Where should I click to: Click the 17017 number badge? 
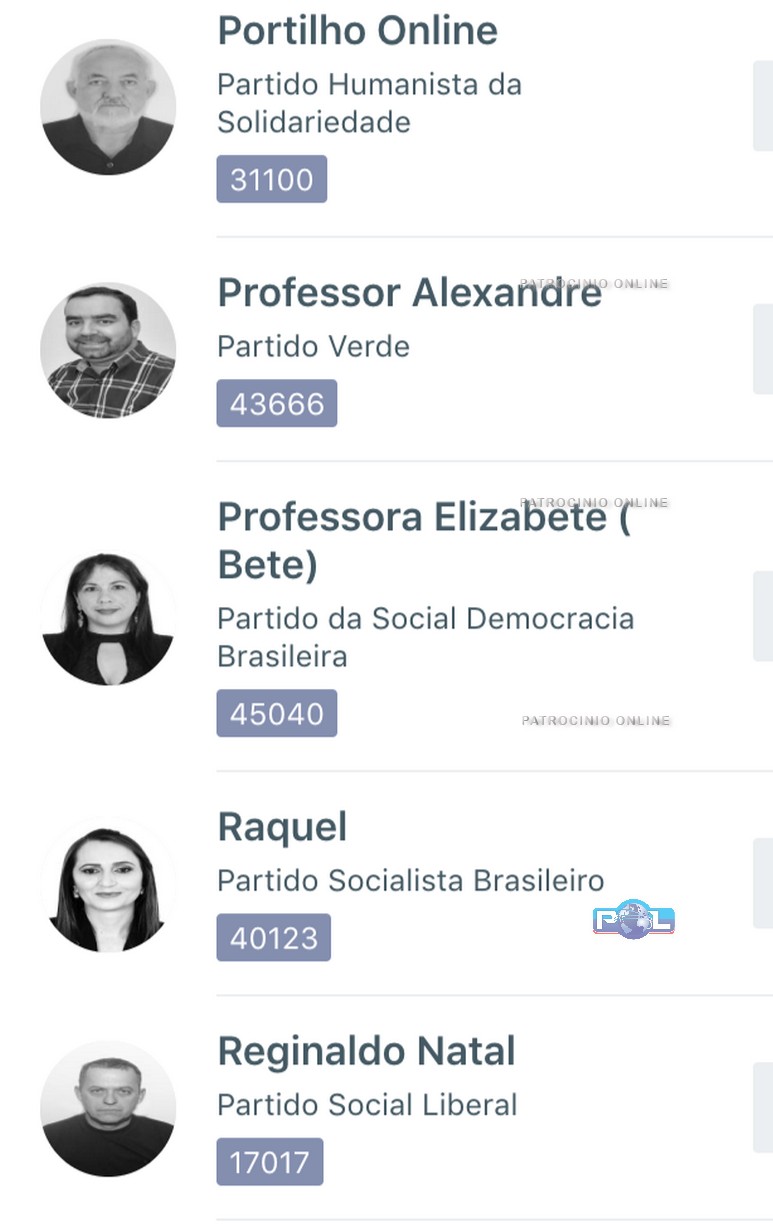269,1162
